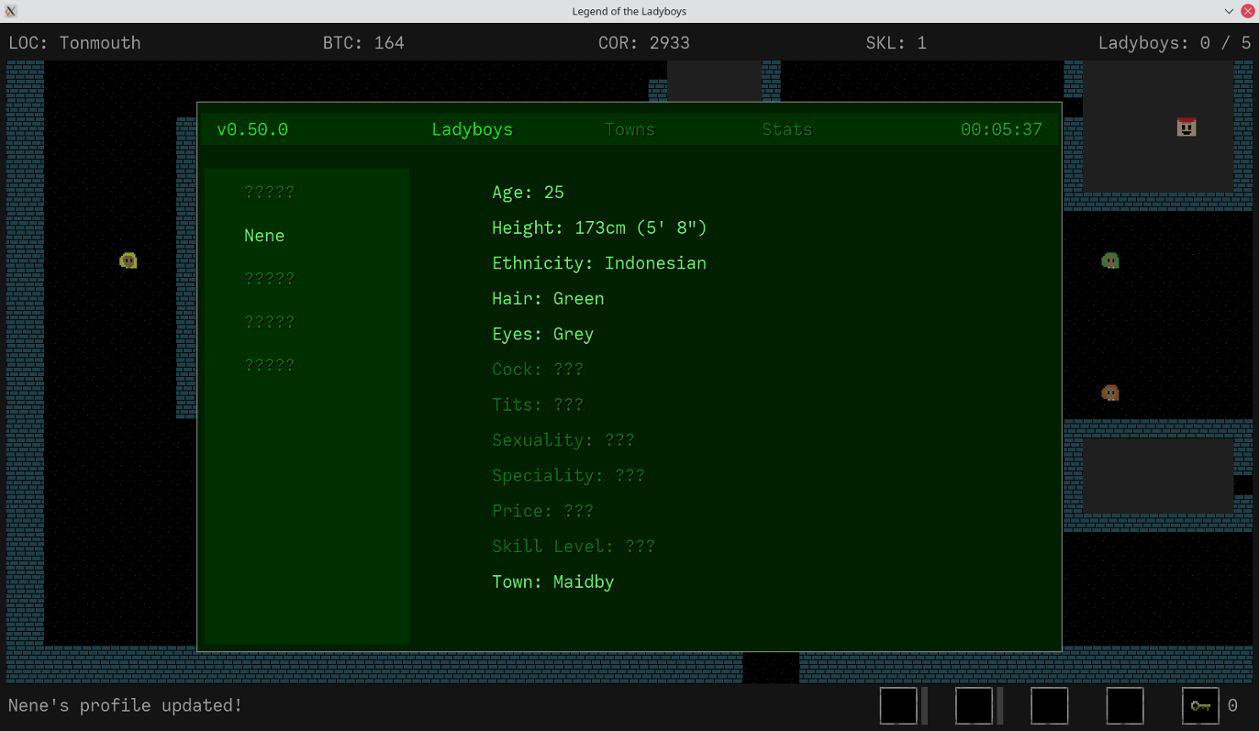Select the bottom ????? entry in list
Image resolution: width=1259 pixels, height=731 pixels.
(x=269, y=366)
